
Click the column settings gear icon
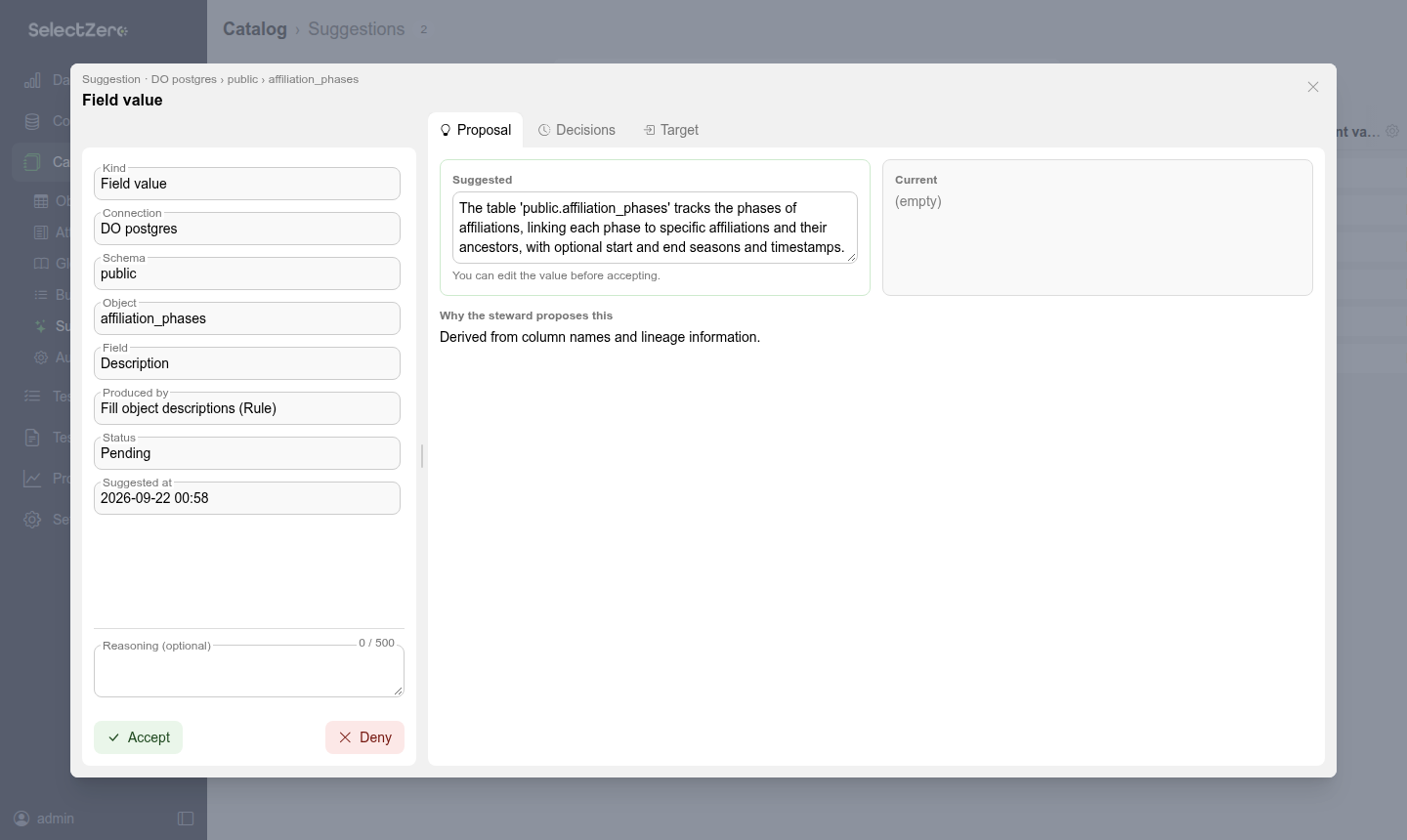point(1392,131)
